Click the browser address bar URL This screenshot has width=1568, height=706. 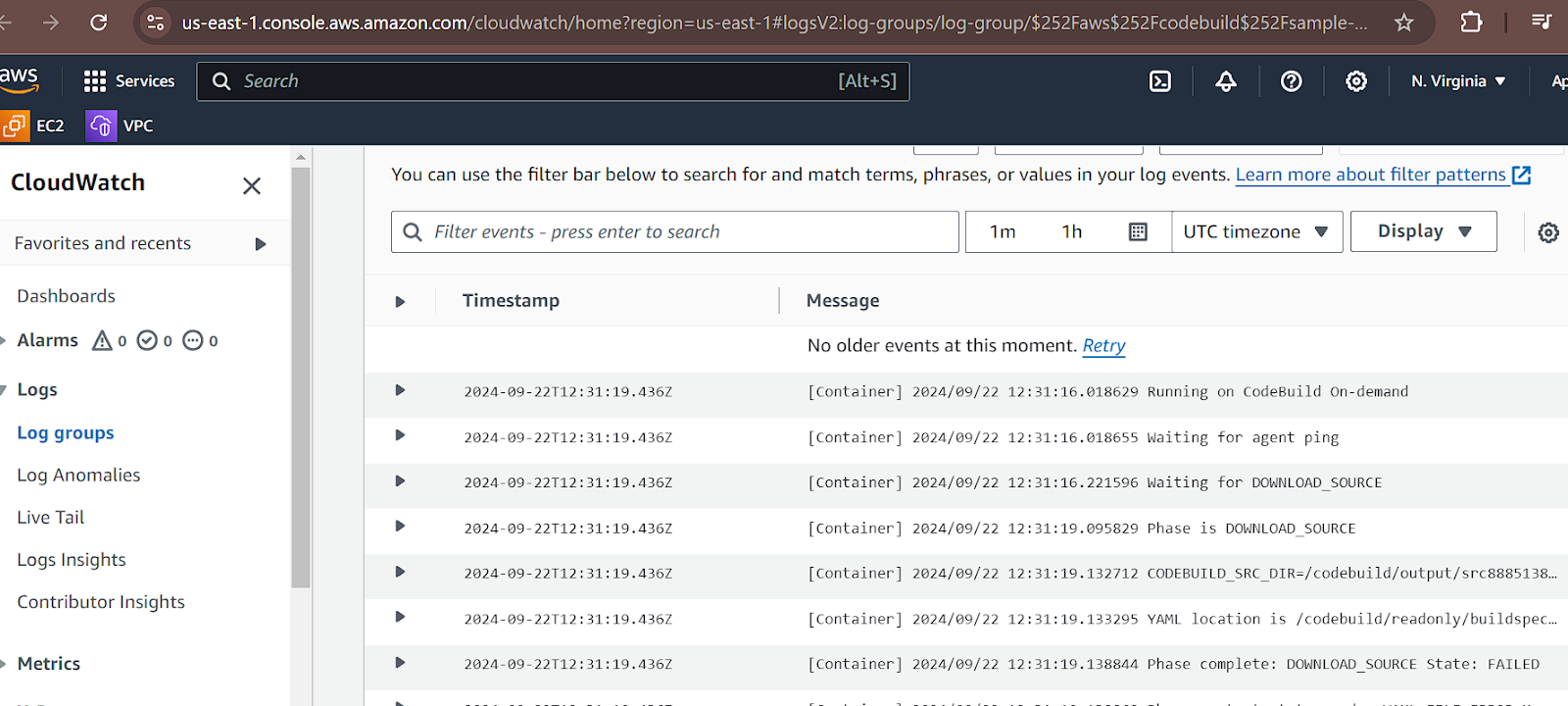tap(774, 22)
